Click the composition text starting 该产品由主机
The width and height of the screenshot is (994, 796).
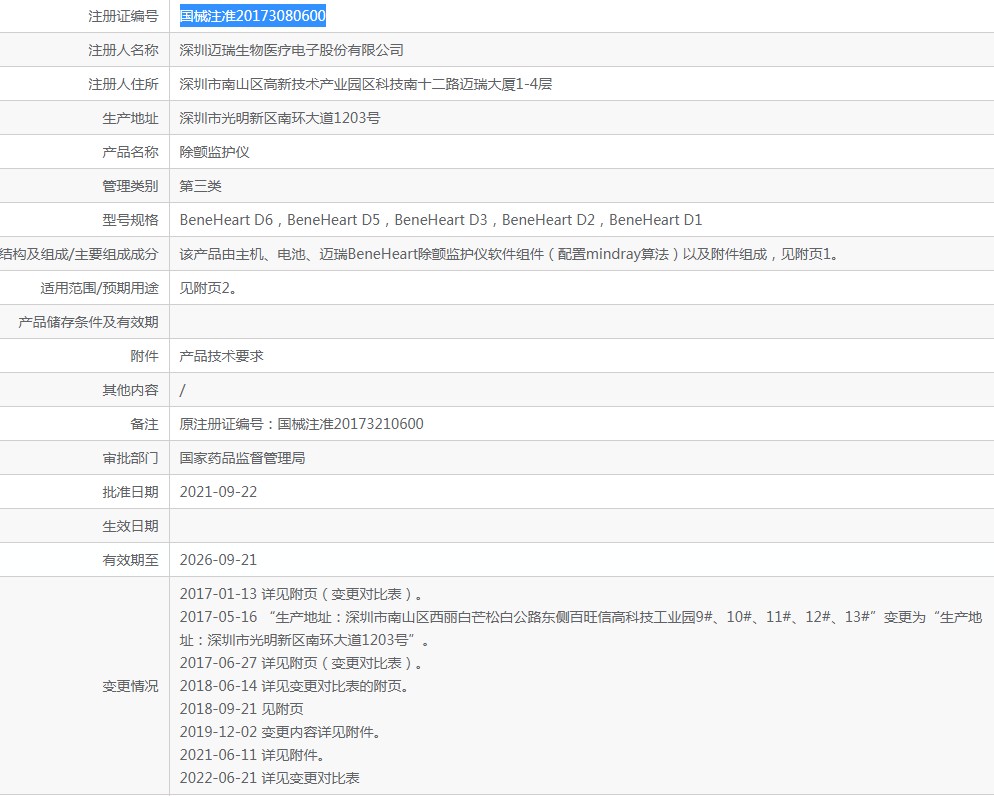click(510, 254)
